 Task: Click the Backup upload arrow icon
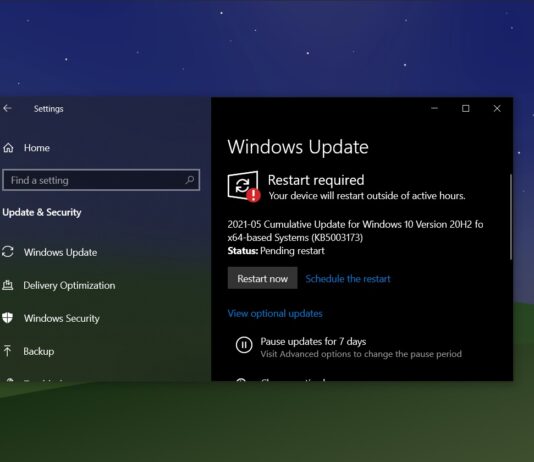coord(7,351)
